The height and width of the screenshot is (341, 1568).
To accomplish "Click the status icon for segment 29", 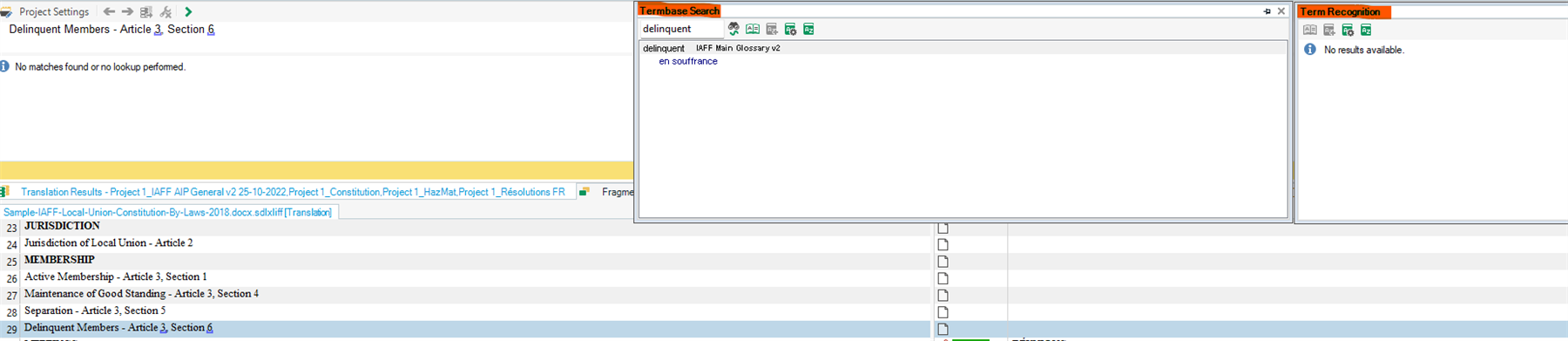I will tap(943, 329).
